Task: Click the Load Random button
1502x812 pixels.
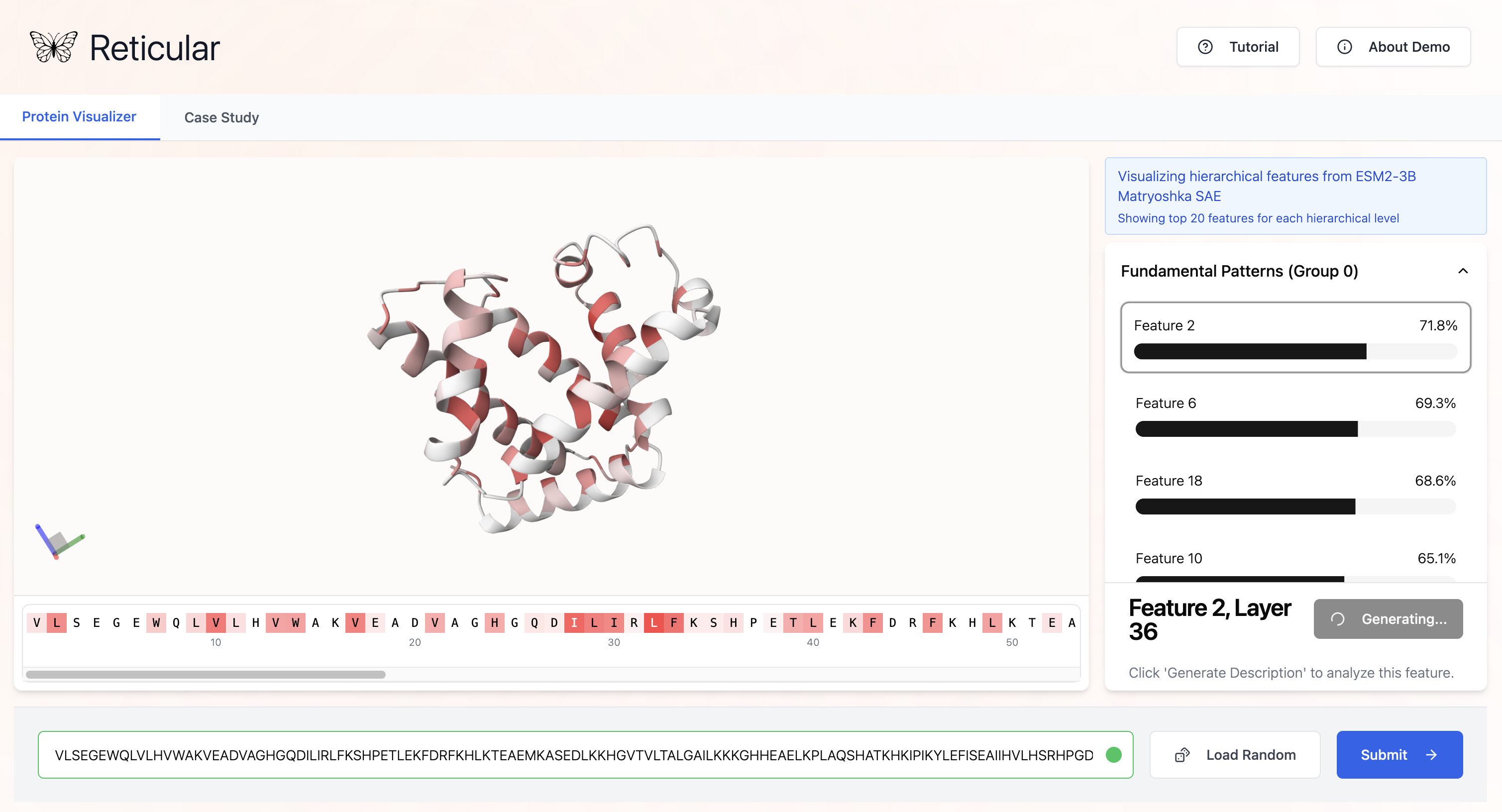Action: pyautogui.click(x=1235, y=755)
